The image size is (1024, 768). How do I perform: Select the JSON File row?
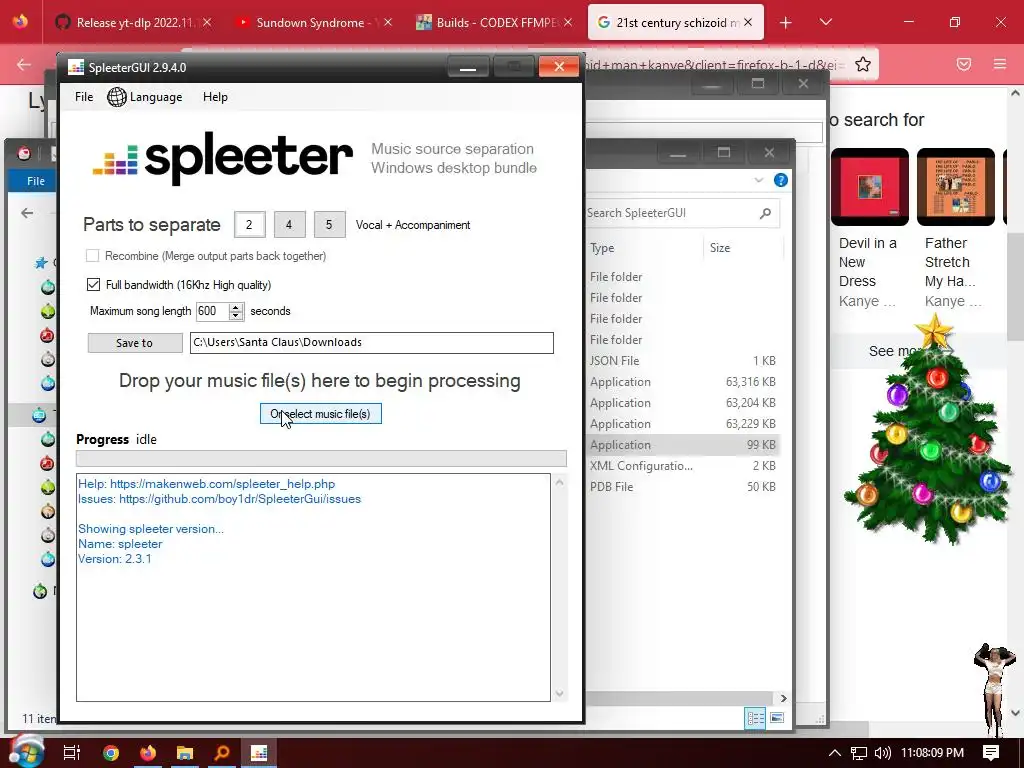click(683, 360)
